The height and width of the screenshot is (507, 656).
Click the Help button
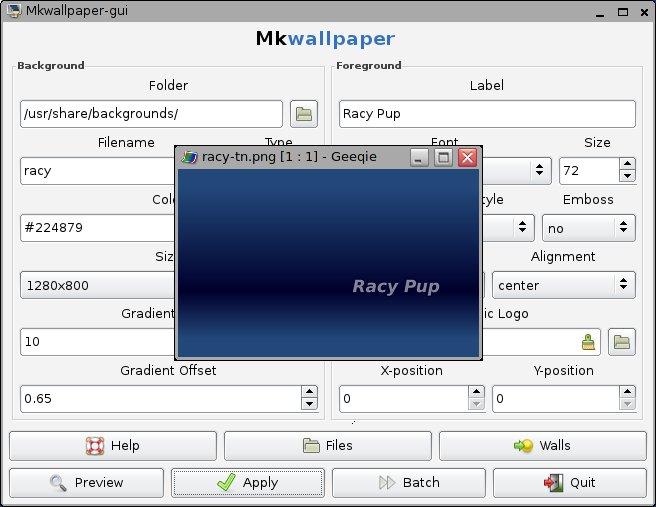tap(113, 446)
